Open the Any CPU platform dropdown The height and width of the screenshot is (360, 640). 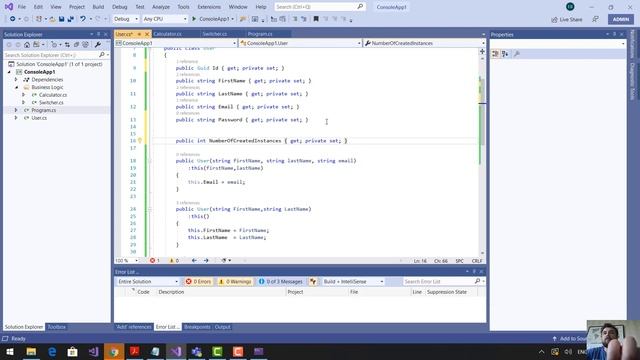pos(164,19)
